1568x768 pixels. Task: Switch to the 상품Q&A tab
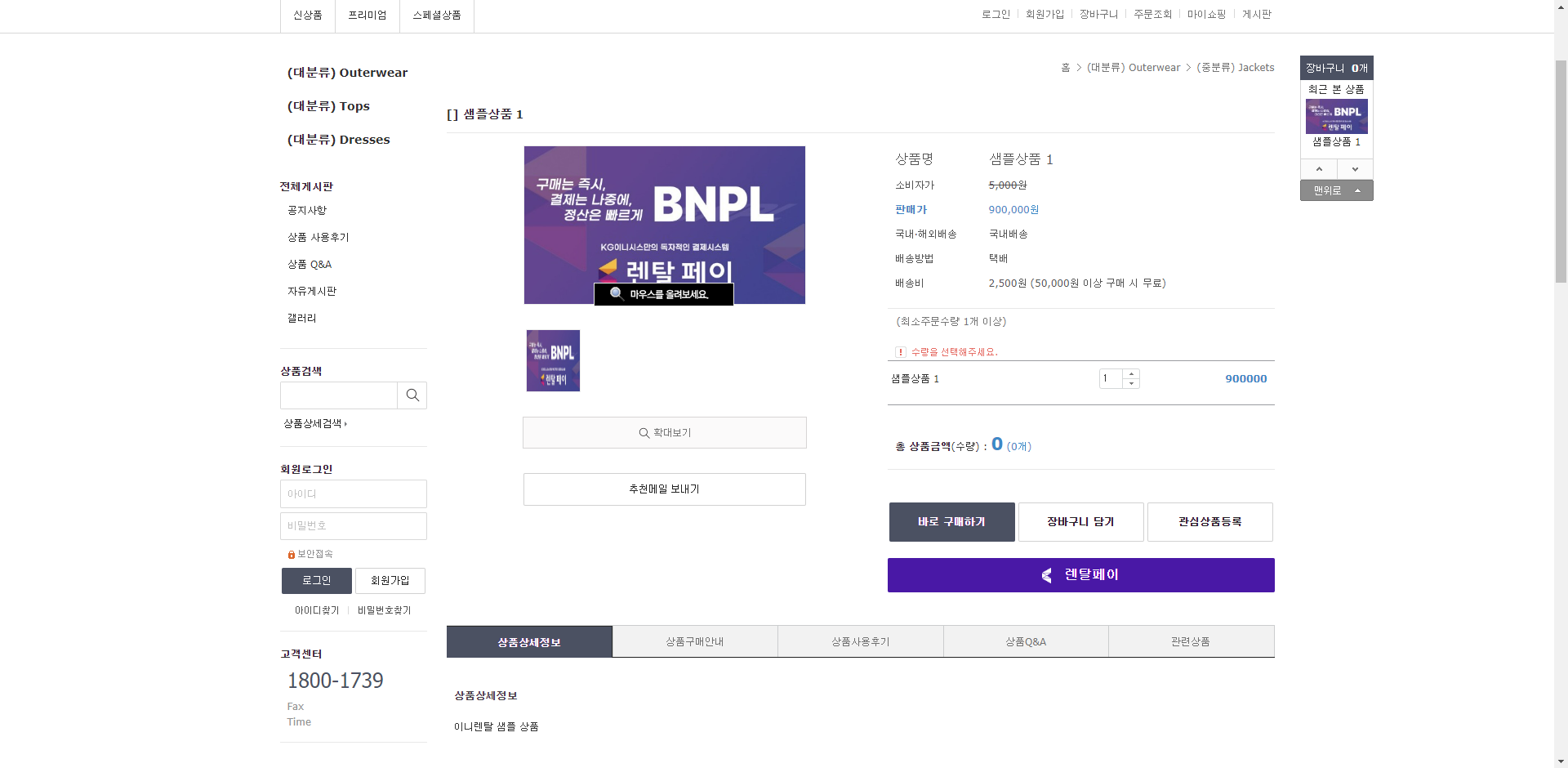[x=1026, y=642]
